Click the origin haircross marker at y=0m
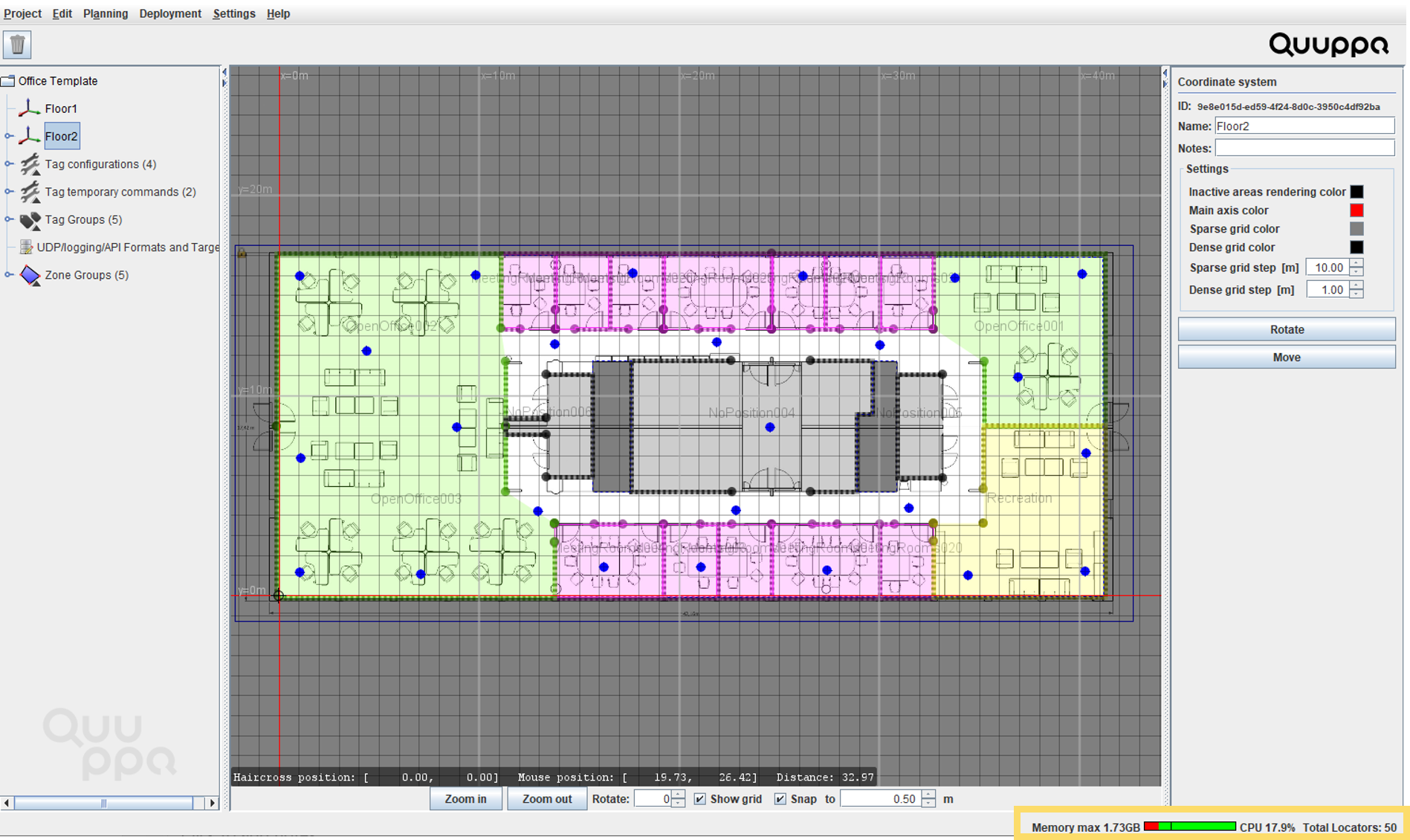The width and height of the screenshot is (1410, 840). coord(278,595)
